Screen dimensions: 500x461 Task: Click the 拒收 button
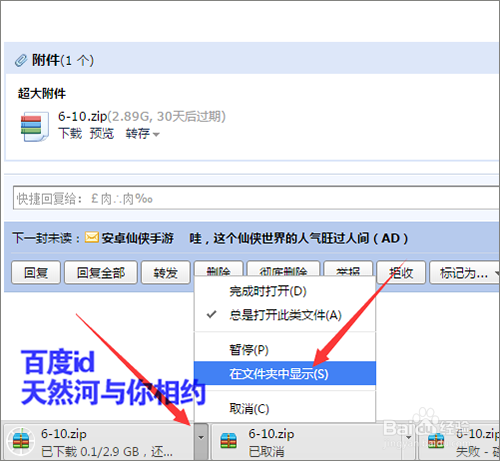401,272
